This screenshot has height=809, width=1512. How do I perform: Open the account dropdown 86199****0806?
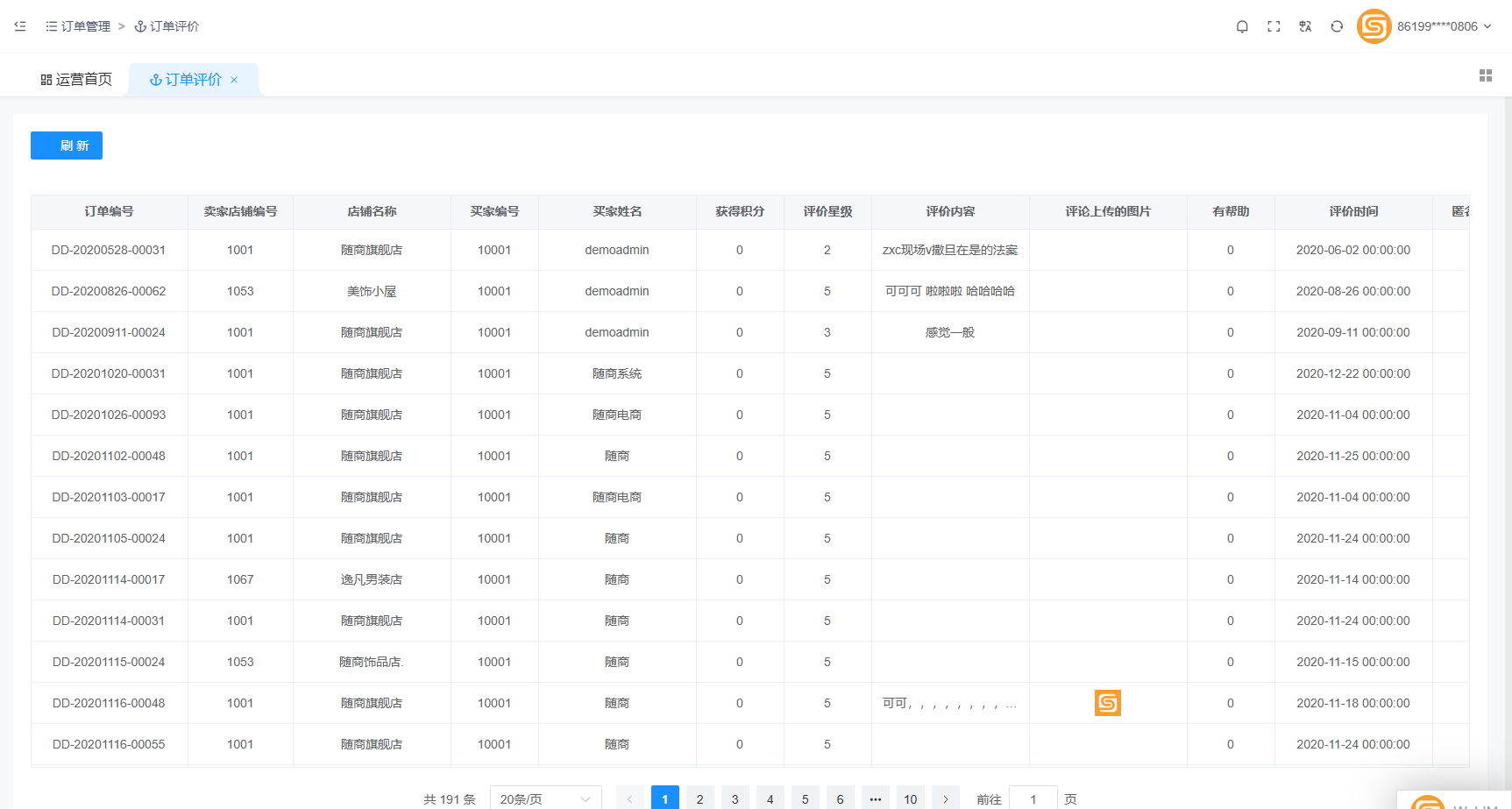coord(1444,26)
